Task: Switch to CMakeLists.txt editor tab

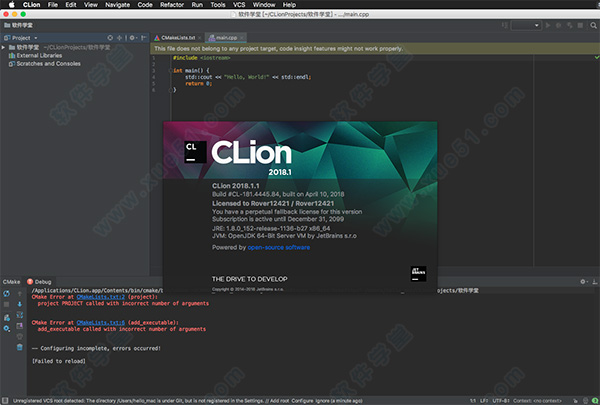Action: [x=178, y=38]
